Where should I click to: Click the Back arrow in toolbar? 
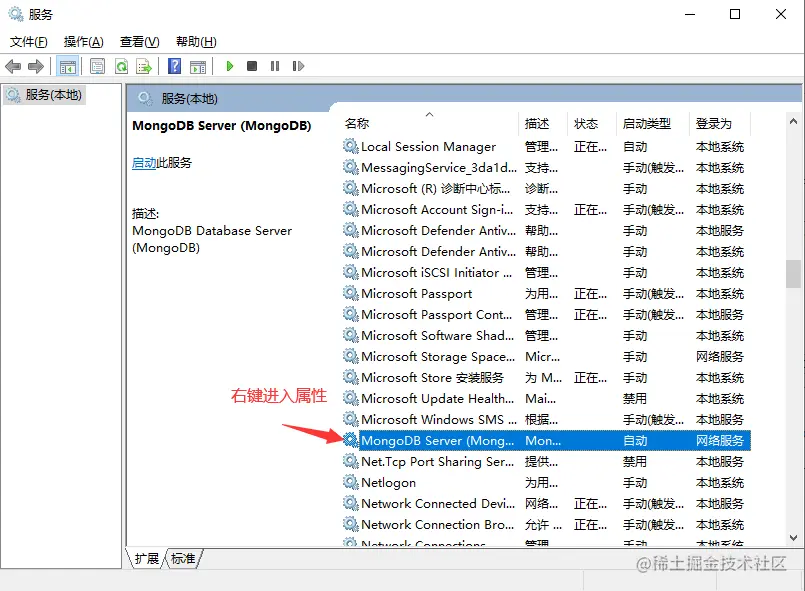(x=13, y=66)
